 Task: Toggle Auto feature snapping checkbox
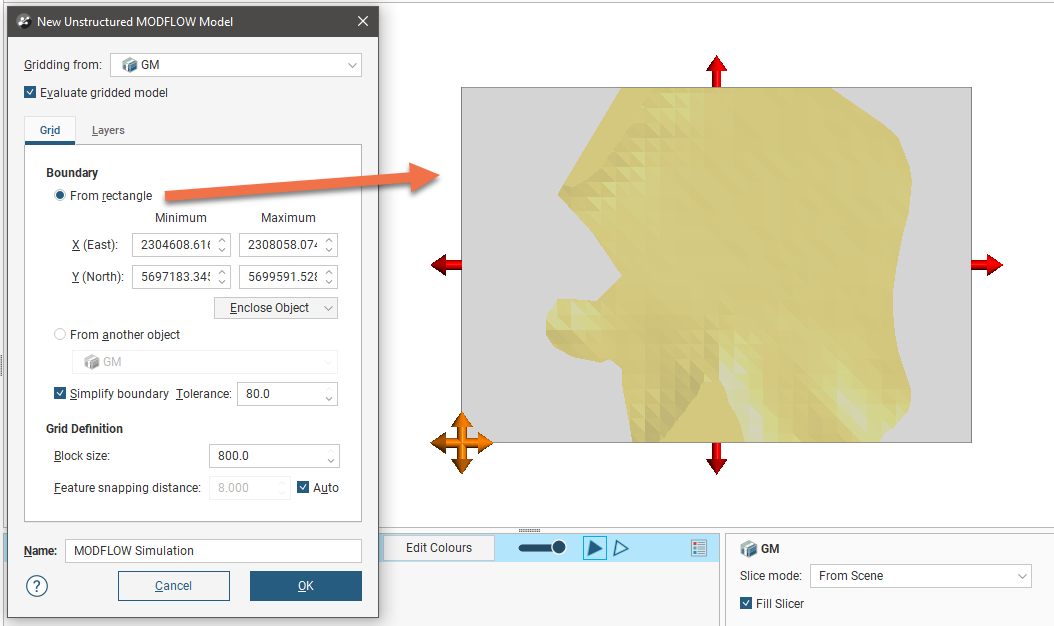click(303, 487)
